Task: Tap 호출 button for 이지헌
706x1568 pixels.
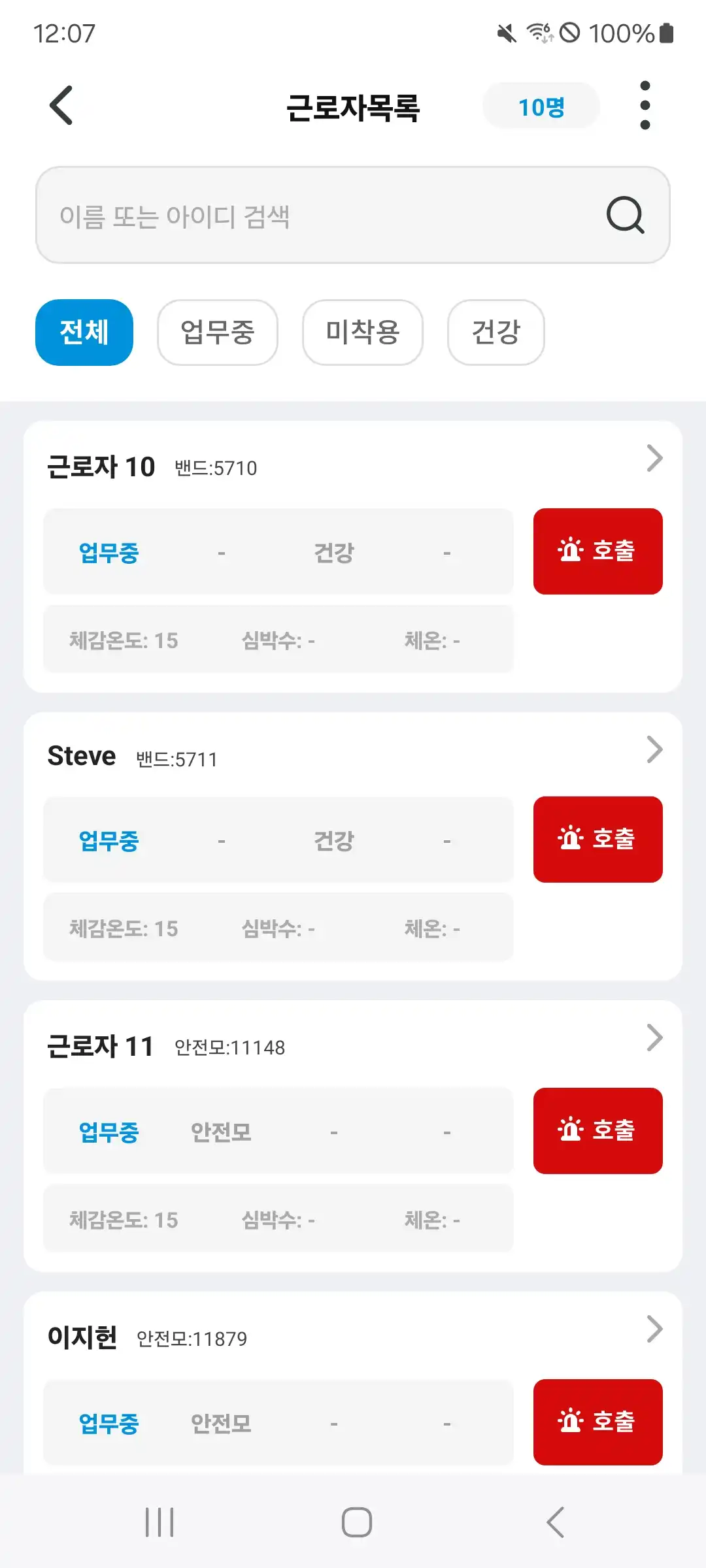Action: pyautogui.click(x=597, y=1422)
